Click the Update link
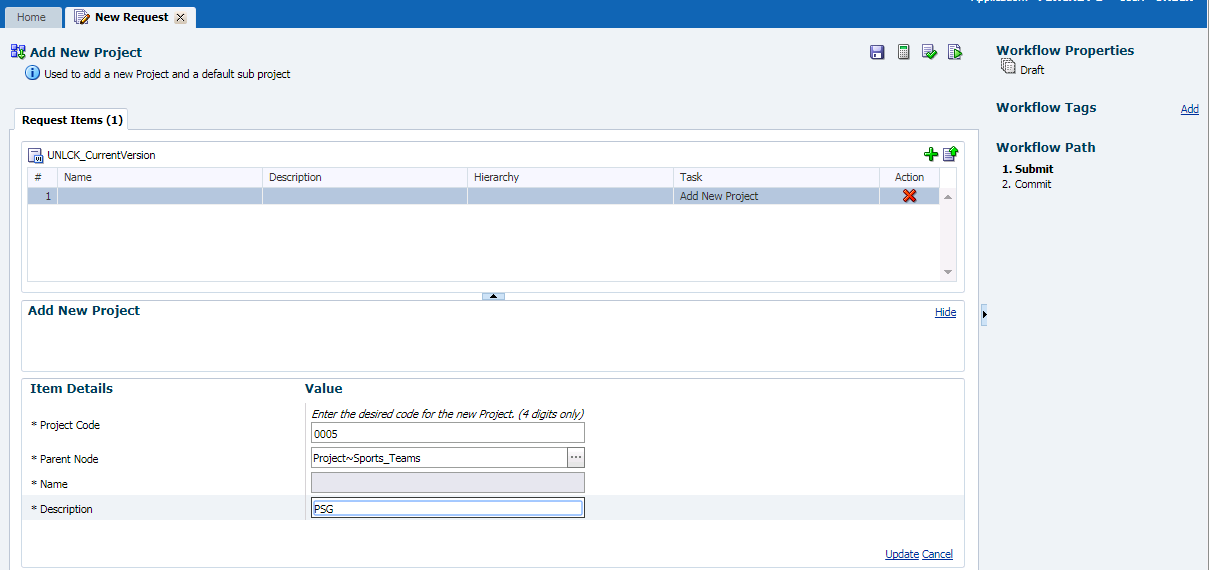The image size is (1209, 570). pyautogui.click(x=901, y=554)
